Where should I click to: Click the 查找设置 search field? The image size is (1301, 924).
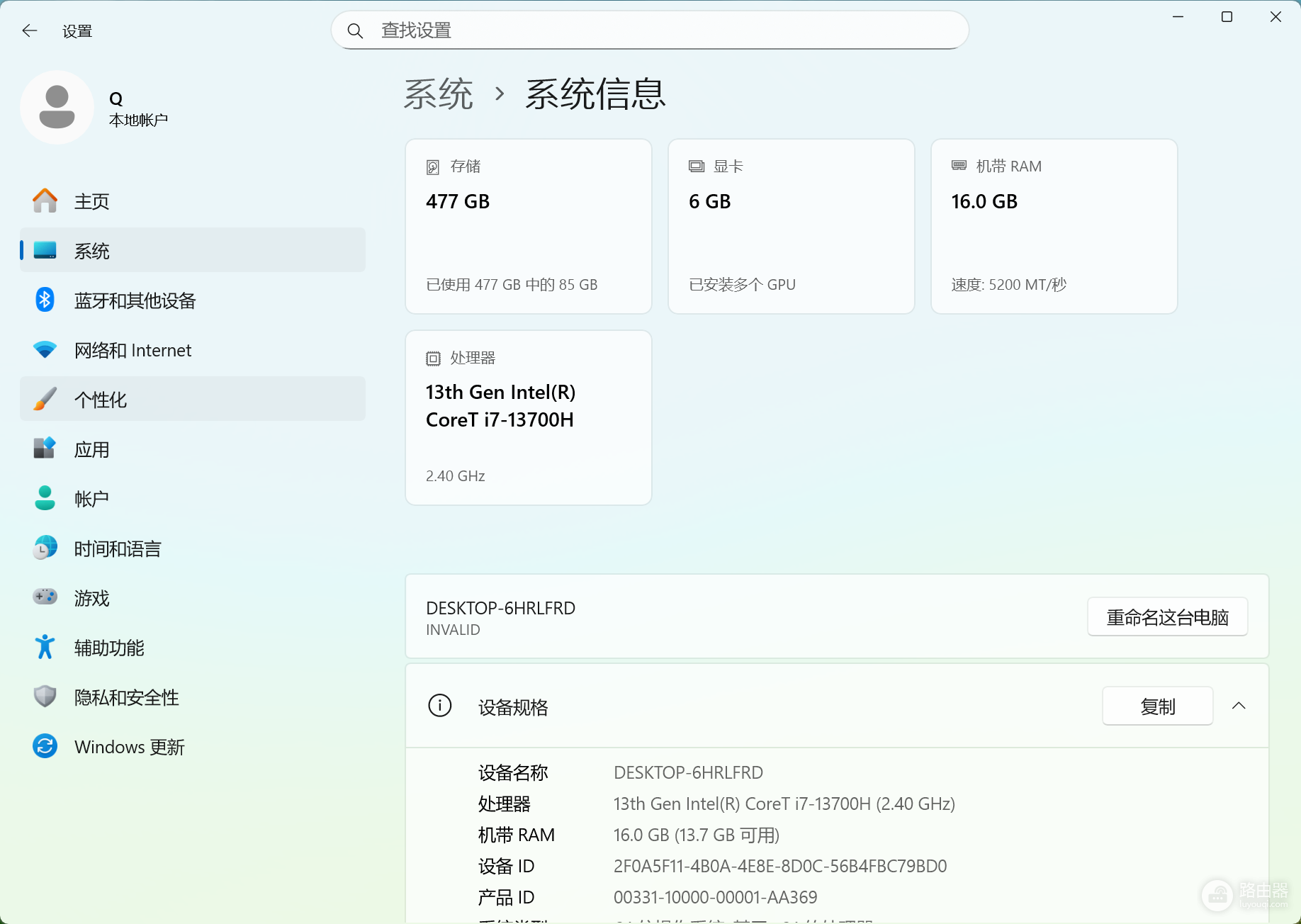(650, 30)
